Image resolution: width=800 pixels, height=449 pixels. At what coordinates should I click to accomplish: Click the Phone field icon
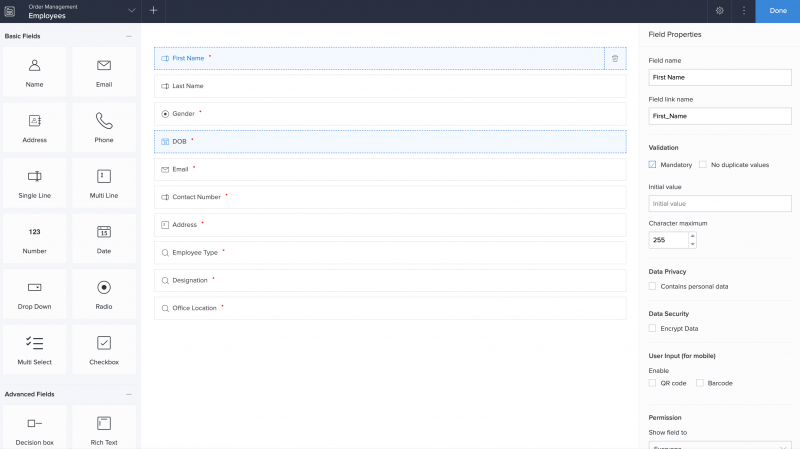[104, 121]
